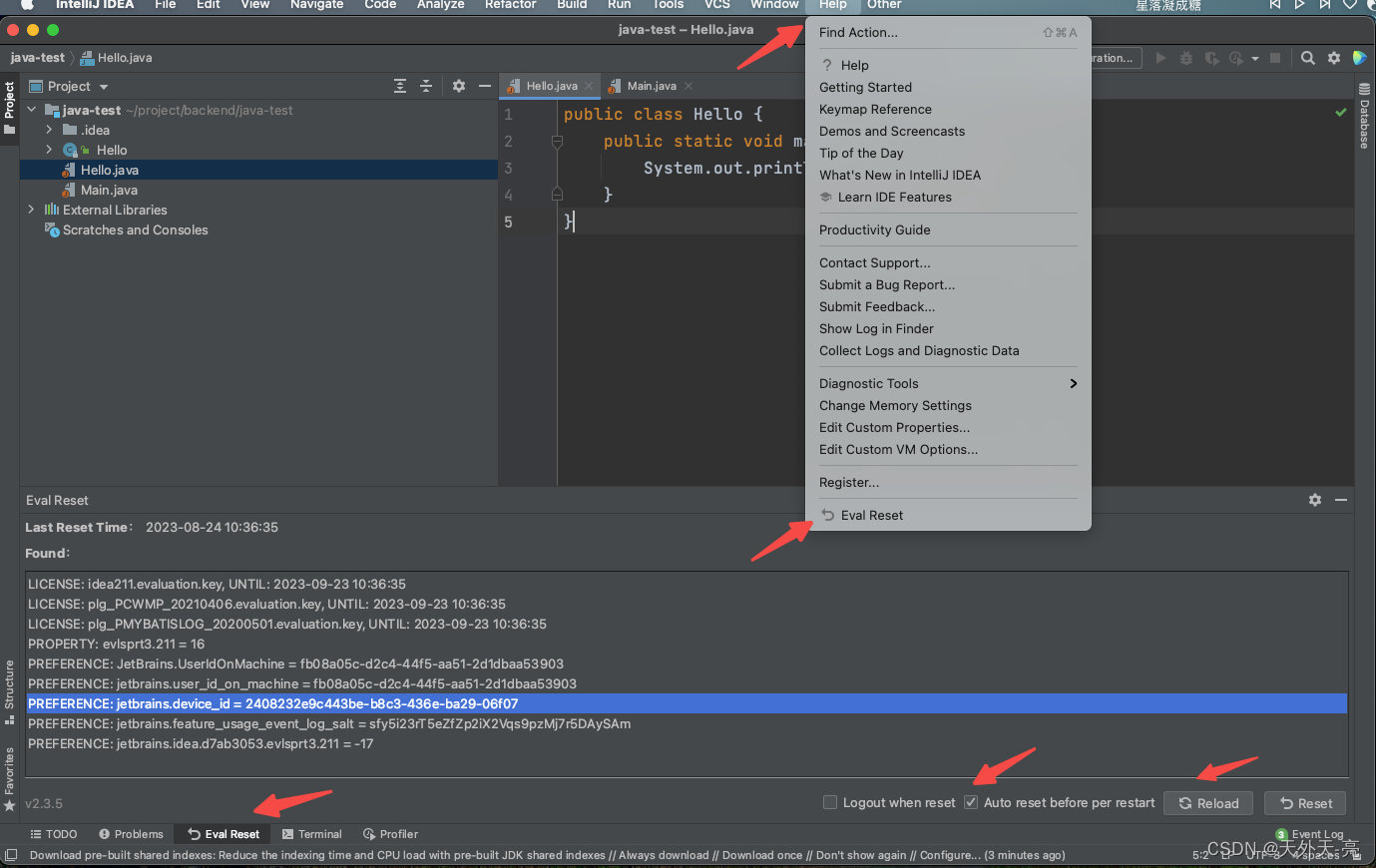
Task: Choose Find Action in Help menu
Action: pyautogui.click(x=948, y=32)
